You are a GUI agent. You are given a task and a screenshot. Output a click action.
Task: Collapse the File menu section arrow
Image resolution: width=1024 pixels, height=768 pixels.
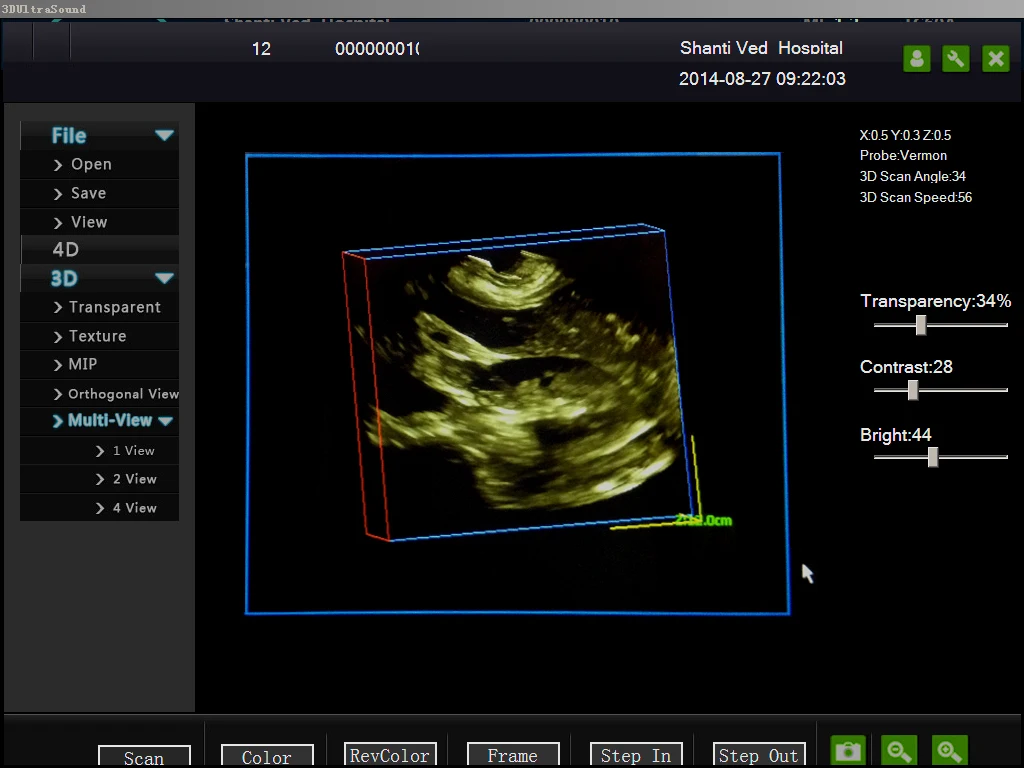pyautogui.click(x=164, y=136)
